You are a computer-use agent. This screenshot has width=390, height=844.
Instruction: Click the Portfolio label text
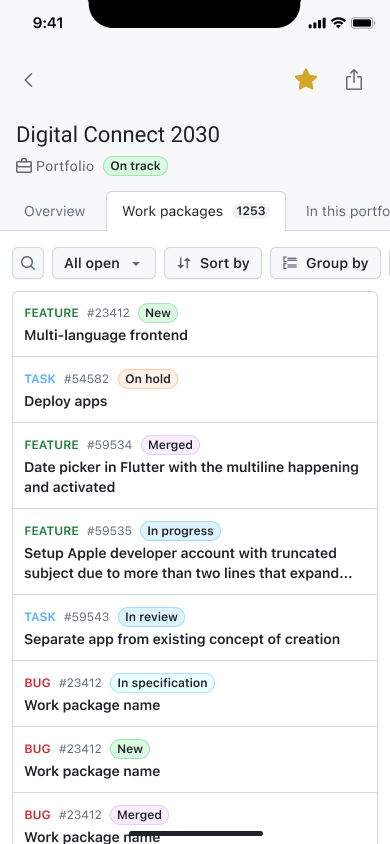(x=65, y=166)
